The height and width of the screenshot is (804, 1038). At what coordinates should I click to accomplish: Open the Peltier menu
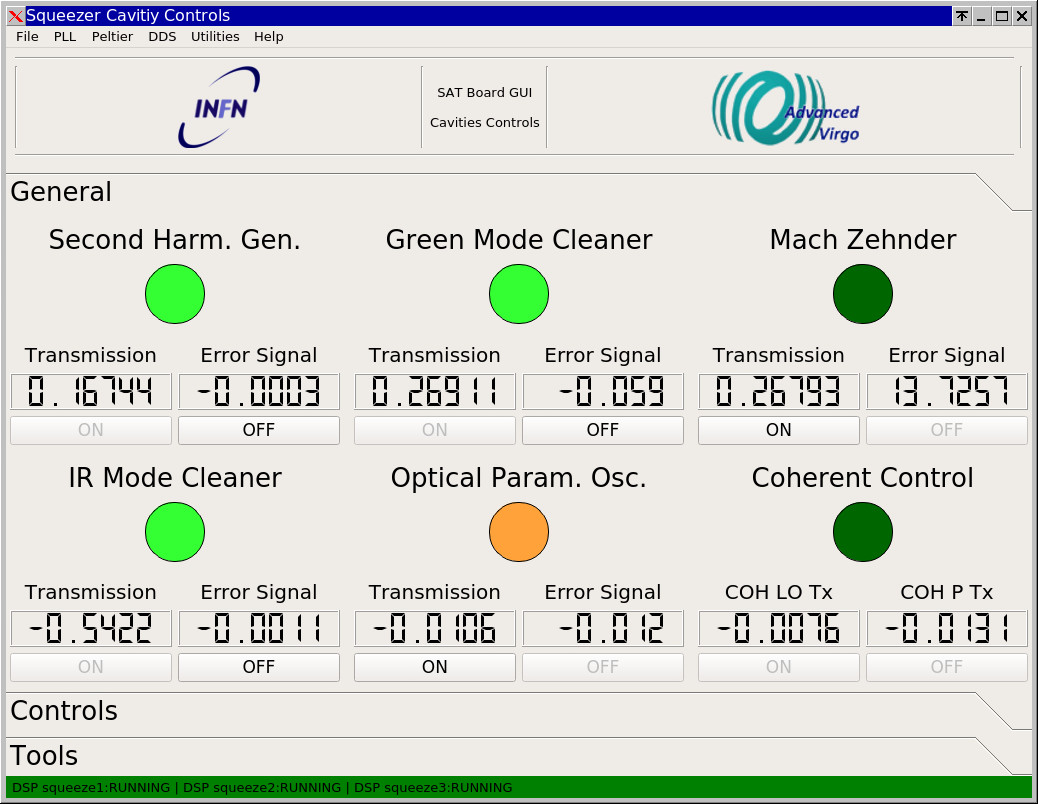(x=112, y=37)
